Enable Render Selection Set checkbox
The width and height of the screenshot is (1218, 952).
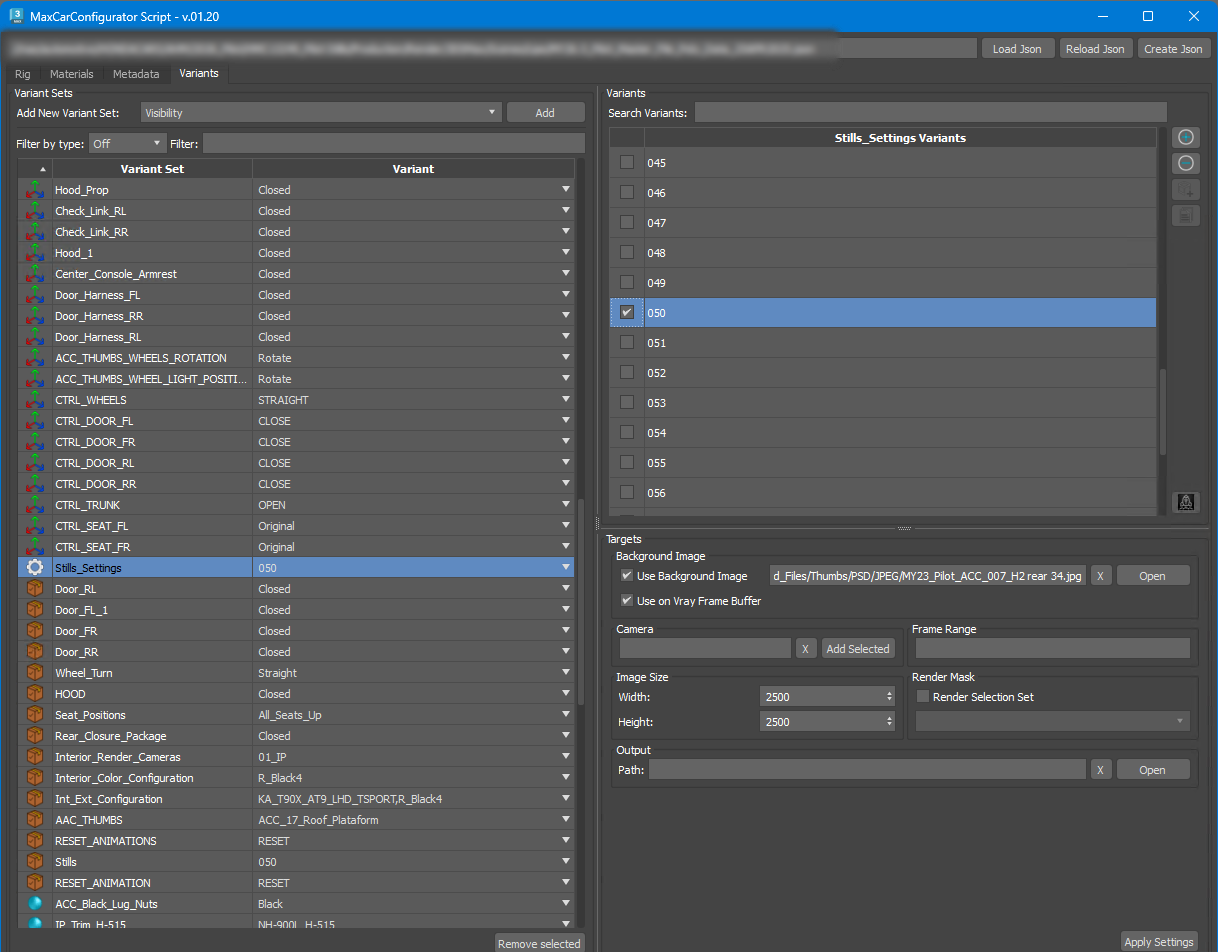[923, 696]
